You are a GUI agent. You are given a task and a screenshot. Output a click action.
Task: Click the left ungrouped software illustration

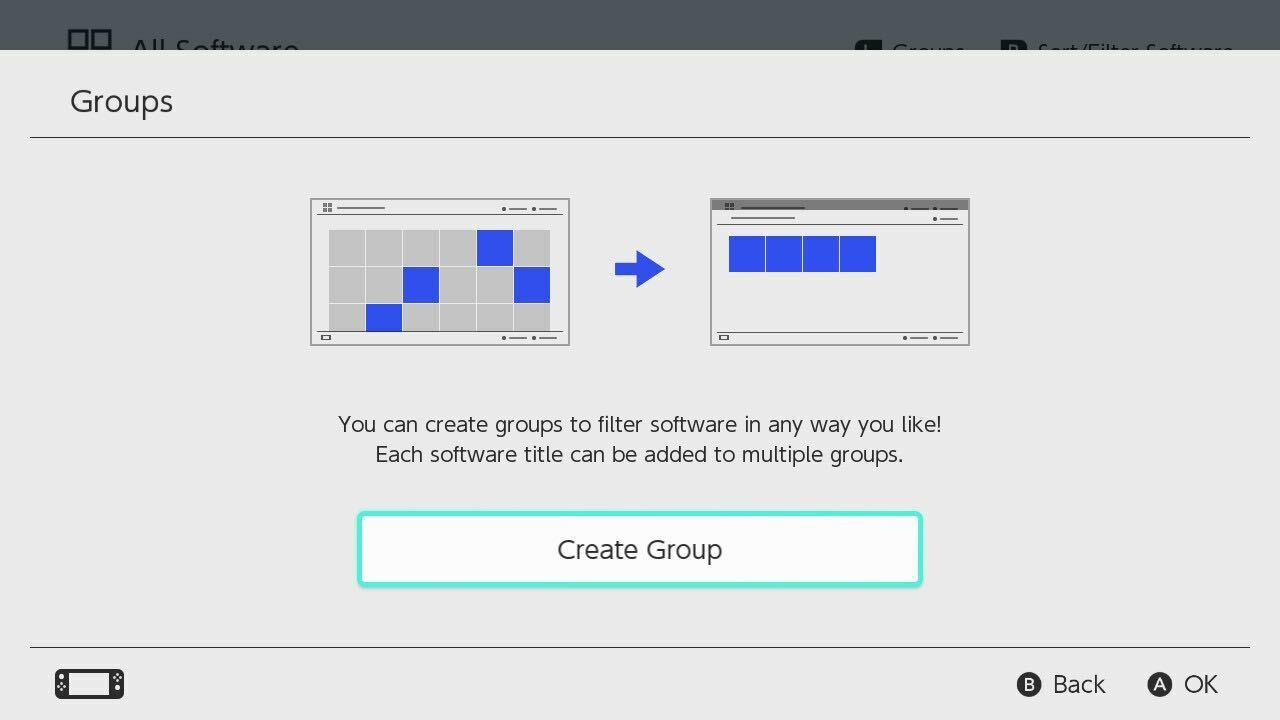tap(440, 272)
